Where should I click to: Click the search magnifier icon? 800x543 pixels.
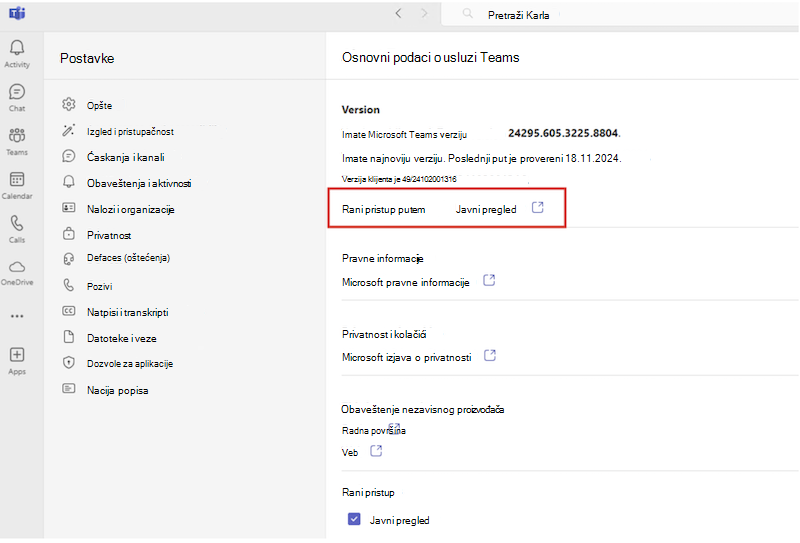(x=467, y=14)
